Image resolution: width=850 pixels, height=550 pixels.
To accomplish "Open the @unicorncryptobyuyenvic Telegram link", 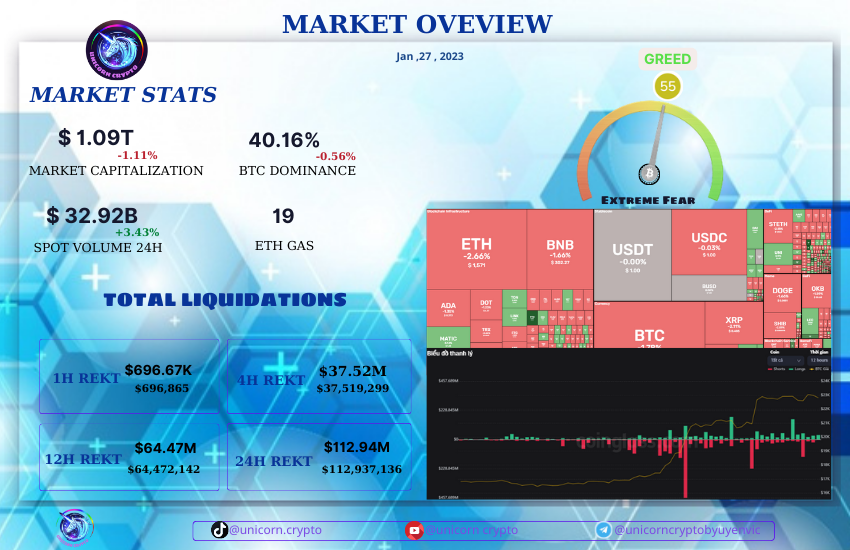I will click(687, 530).
